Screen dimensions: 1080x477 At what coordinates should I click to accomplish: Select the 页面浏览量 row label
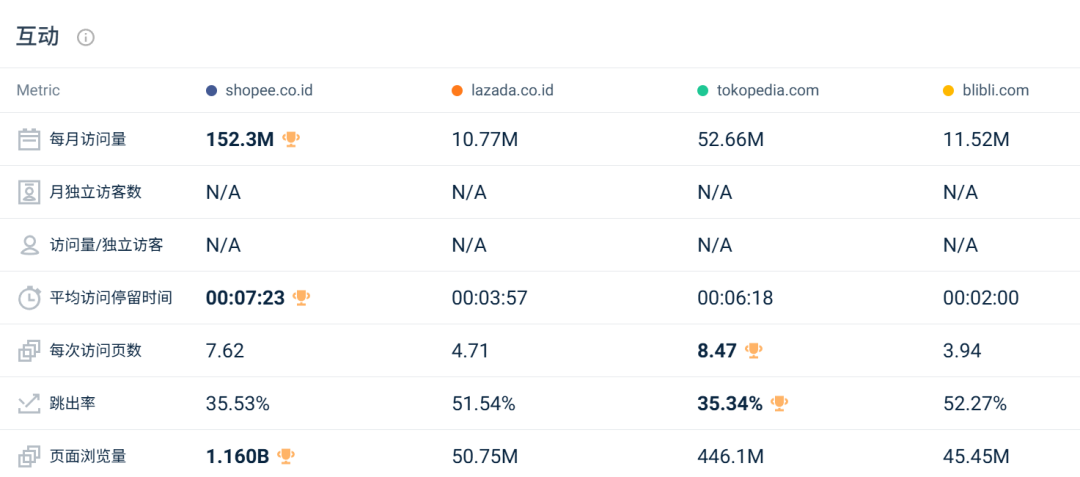[88, 456]
